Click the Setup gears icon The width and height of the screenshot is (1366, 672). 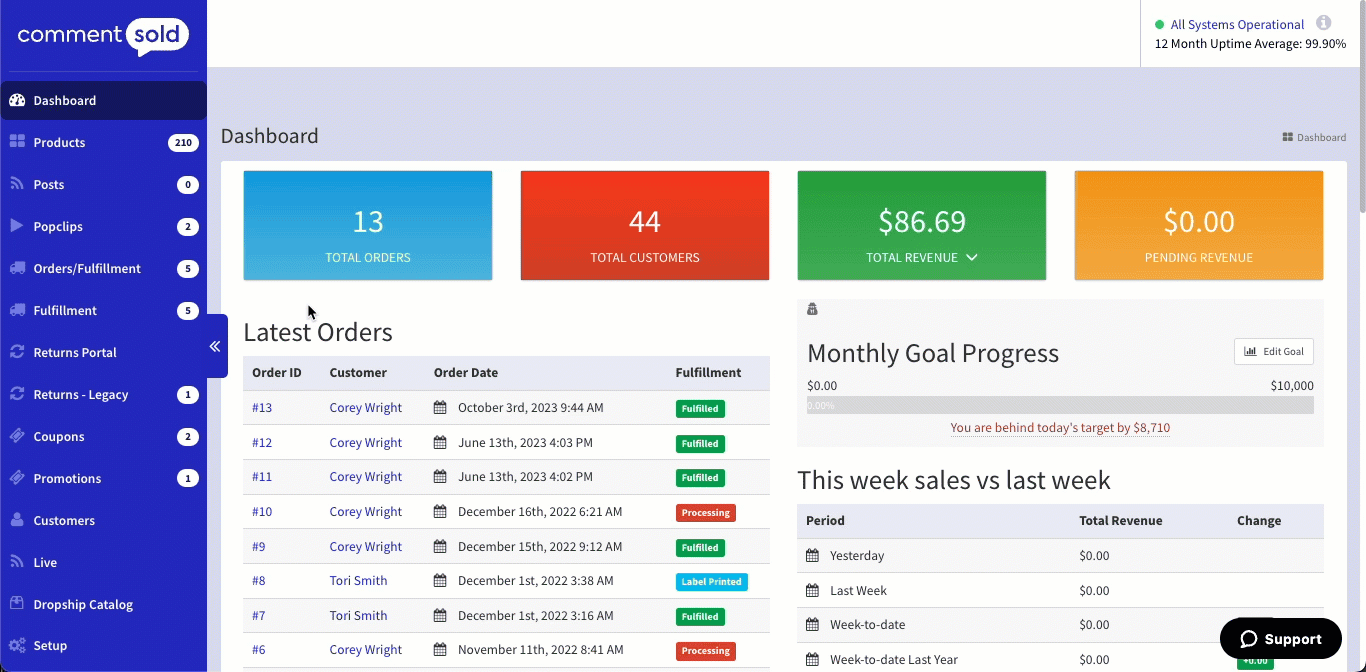pos(17,646)
